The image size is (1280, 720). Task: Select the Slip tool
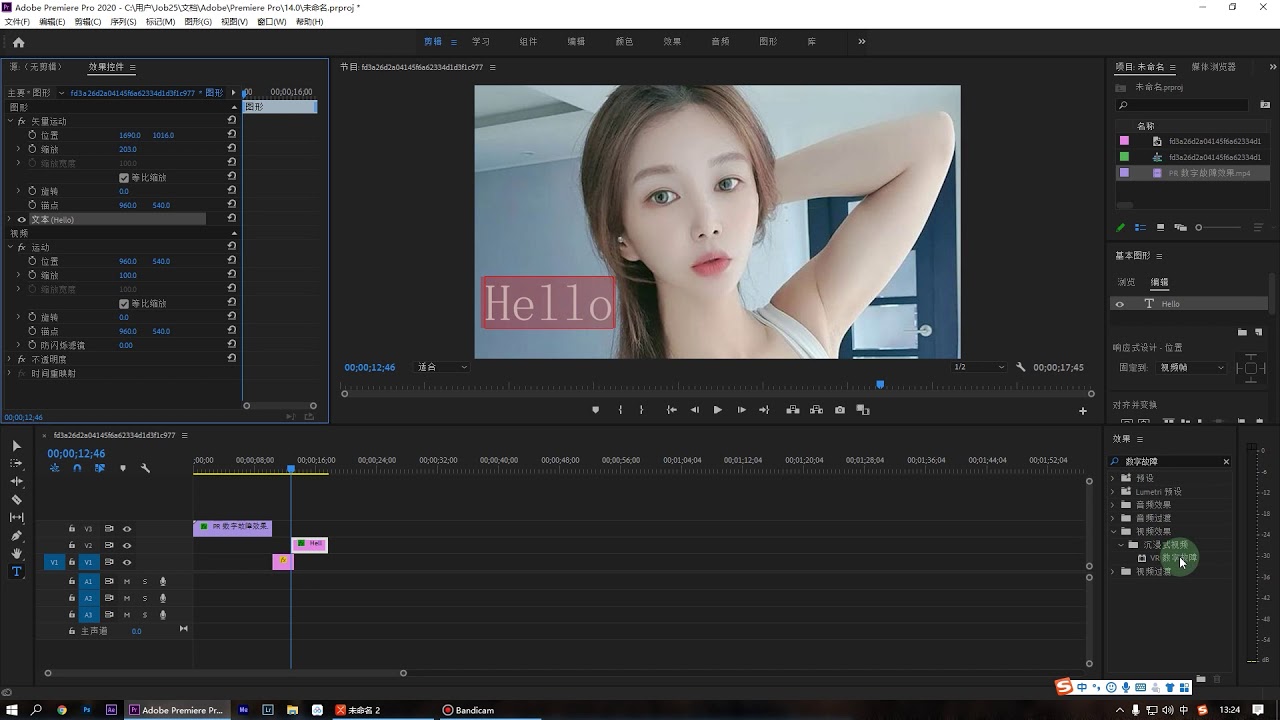(x=16, y=517)
